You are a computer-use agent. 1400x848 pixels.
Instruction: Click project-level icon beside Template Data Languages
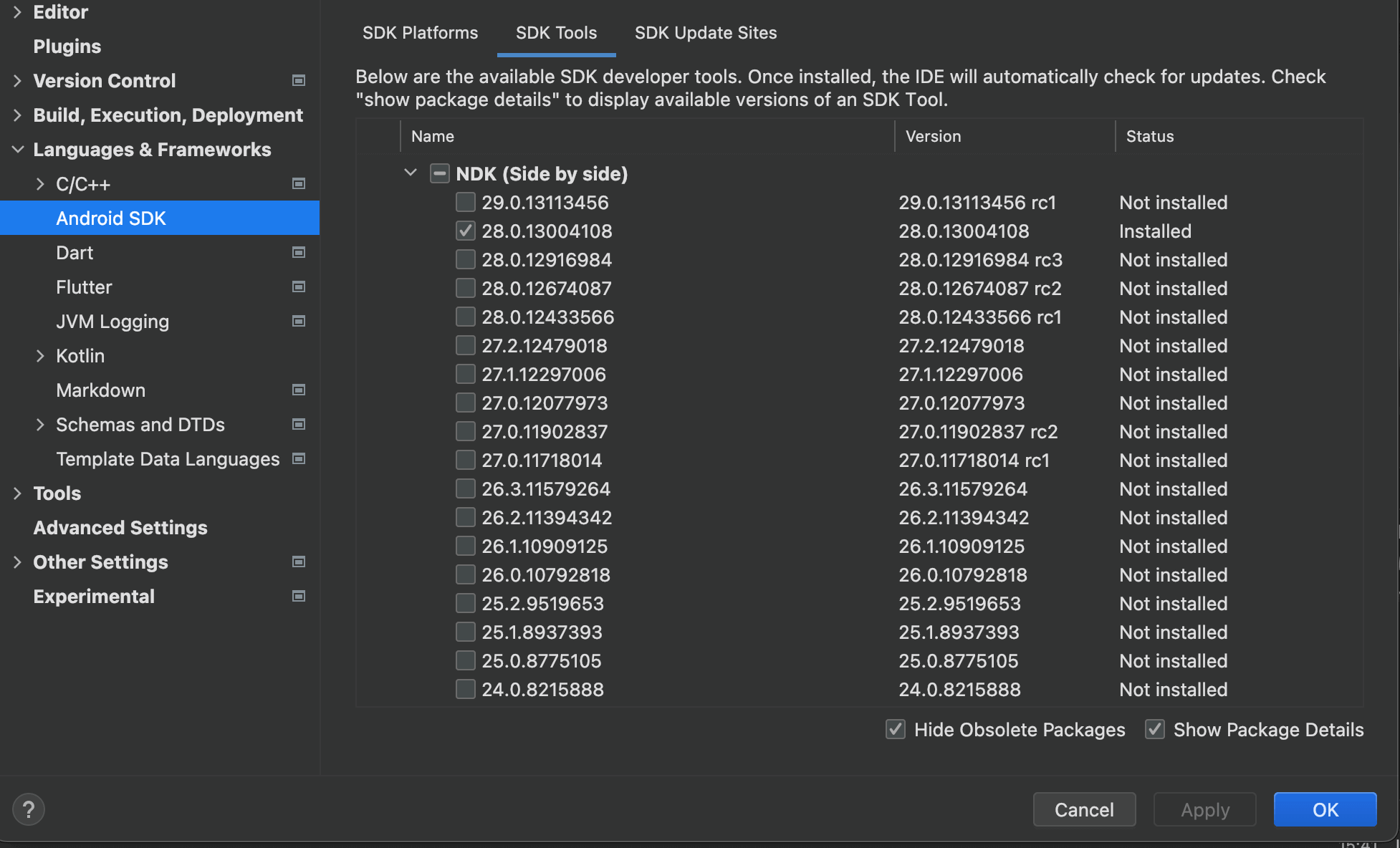pyautogui.click(x=299, y=459)
